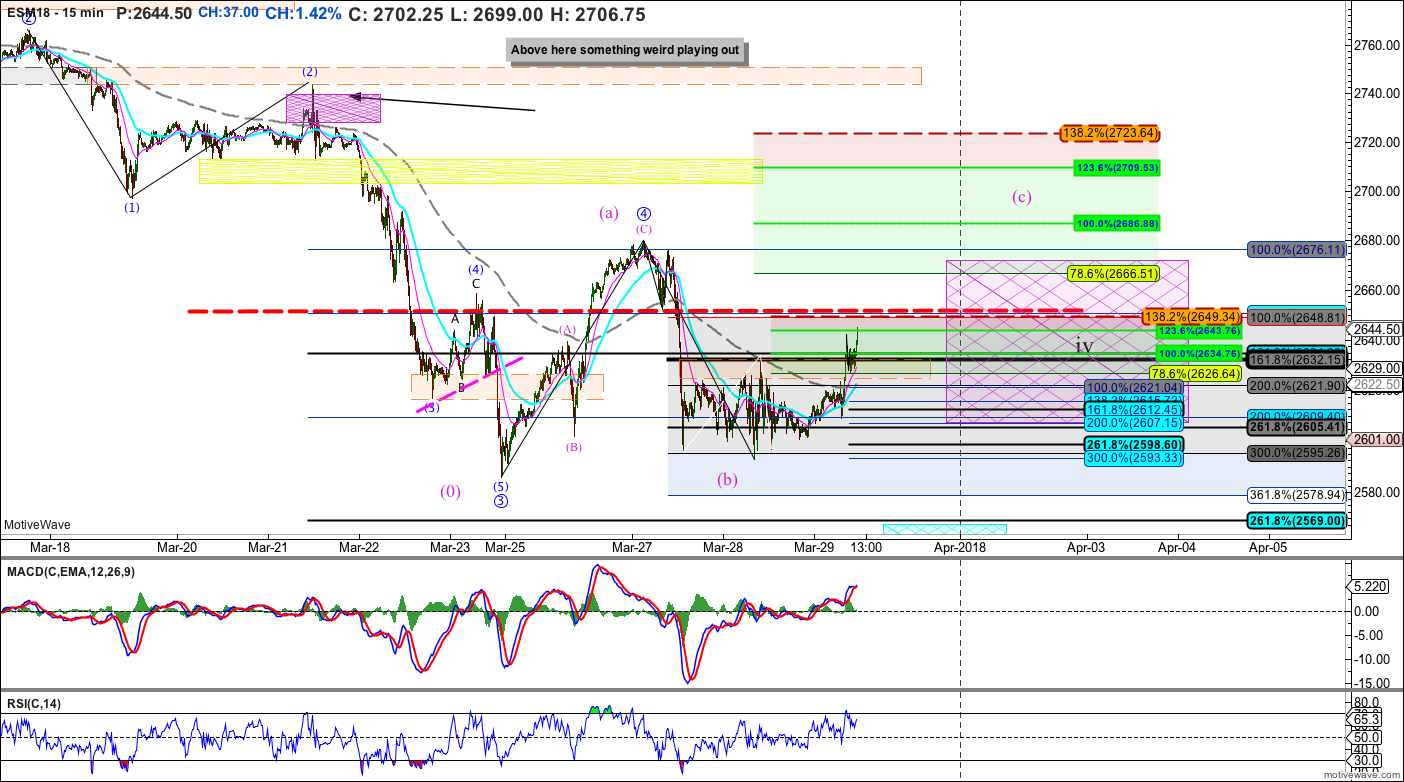Click the 161.8%(2632.15) gray label
This screenshot has height=782, width=1404.
tap(1297, 359)
